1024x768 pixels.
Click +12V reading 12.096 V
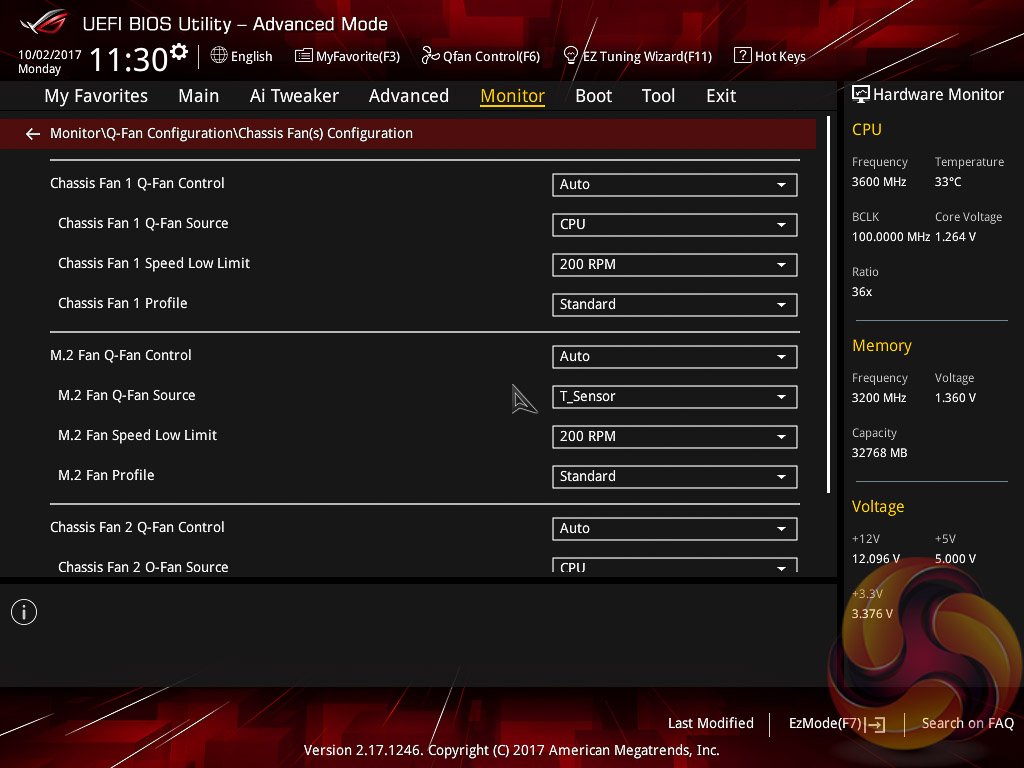876,559
